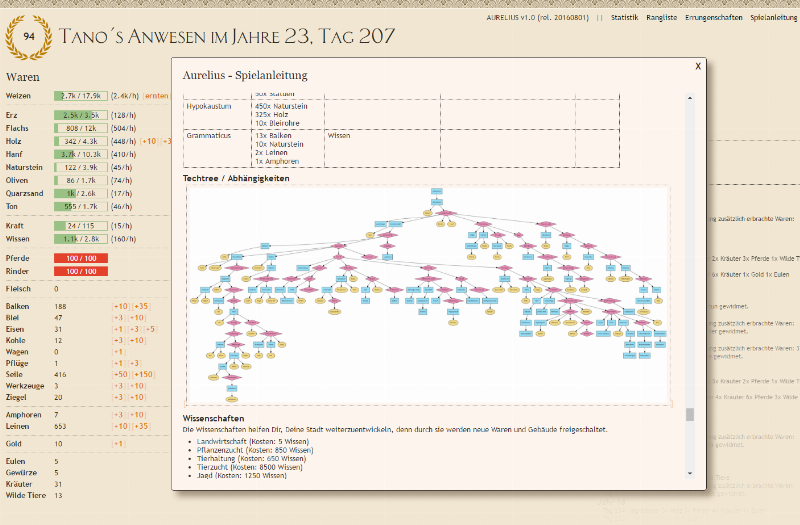This screenshot has height=525, width=800.
Task: Open Errungenschaften from the top menu
Action: click(713, 17)
